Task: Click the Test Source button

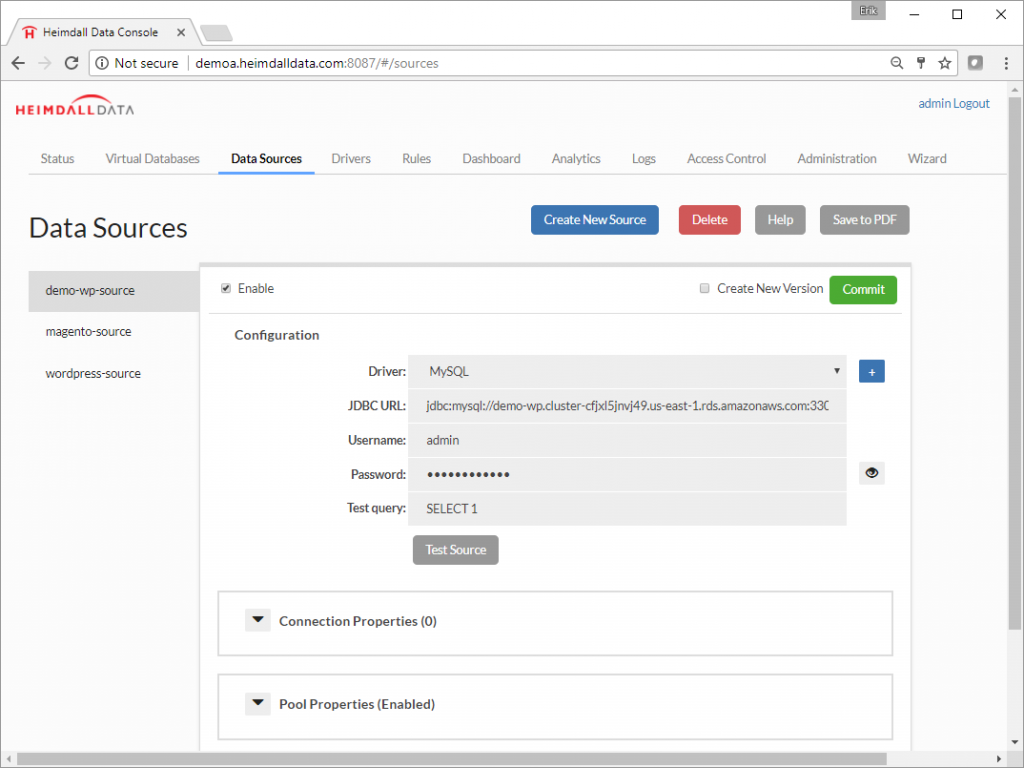Action: point(455,550)
